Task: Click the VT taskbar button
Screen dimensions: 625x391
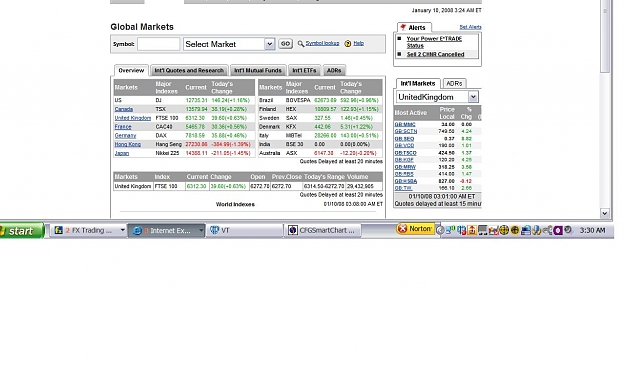Action: coord(246,230)
